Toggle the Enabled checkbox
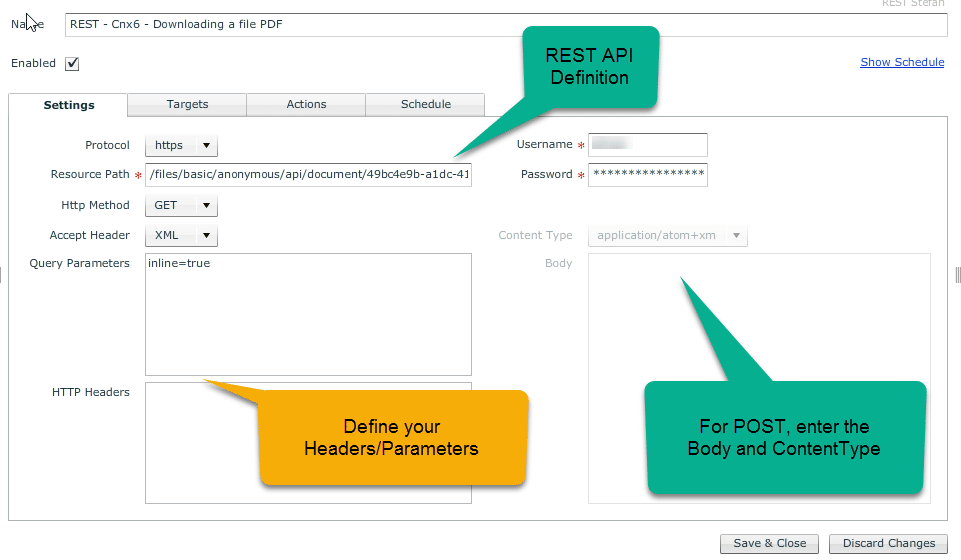 click(72, 64)
